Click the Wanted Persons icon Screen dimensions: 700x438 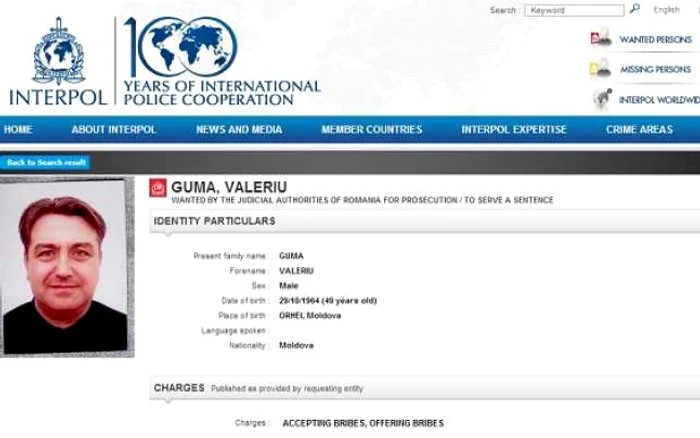[x=601, y=38]
